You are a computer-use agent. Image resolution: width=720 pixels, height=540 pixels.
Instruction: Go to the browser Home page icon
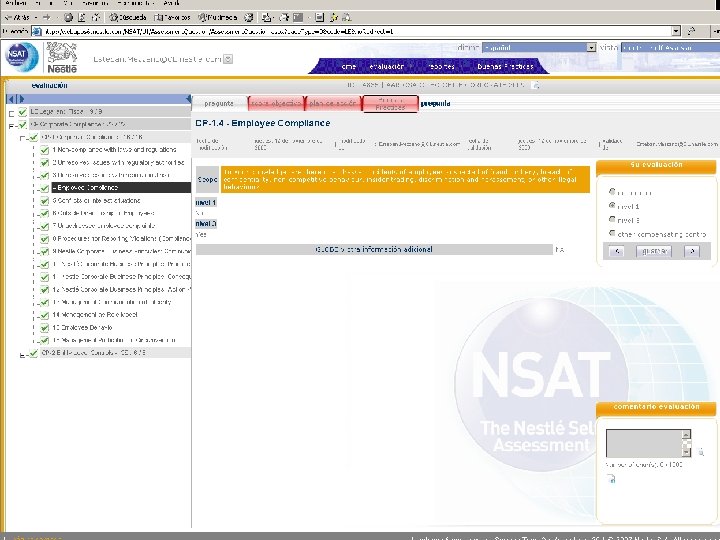[x=96, y=17]
